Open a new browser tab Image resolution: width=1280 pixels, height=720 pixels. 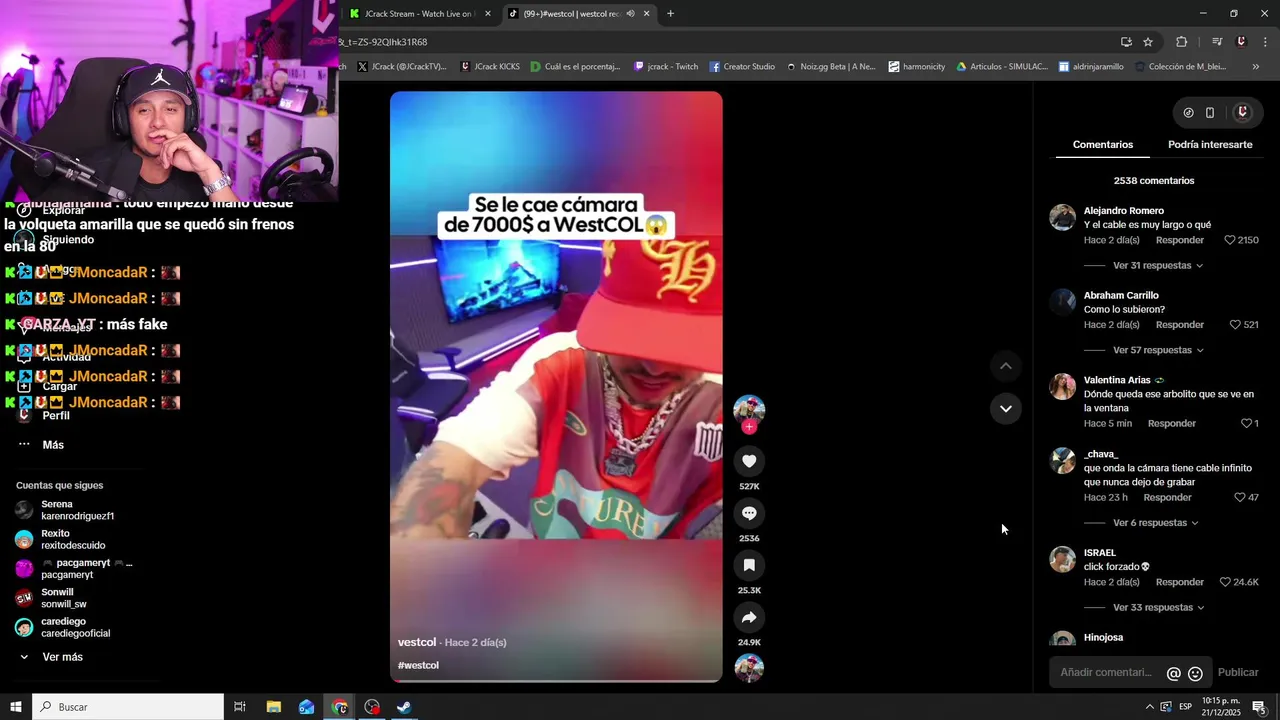670,14
